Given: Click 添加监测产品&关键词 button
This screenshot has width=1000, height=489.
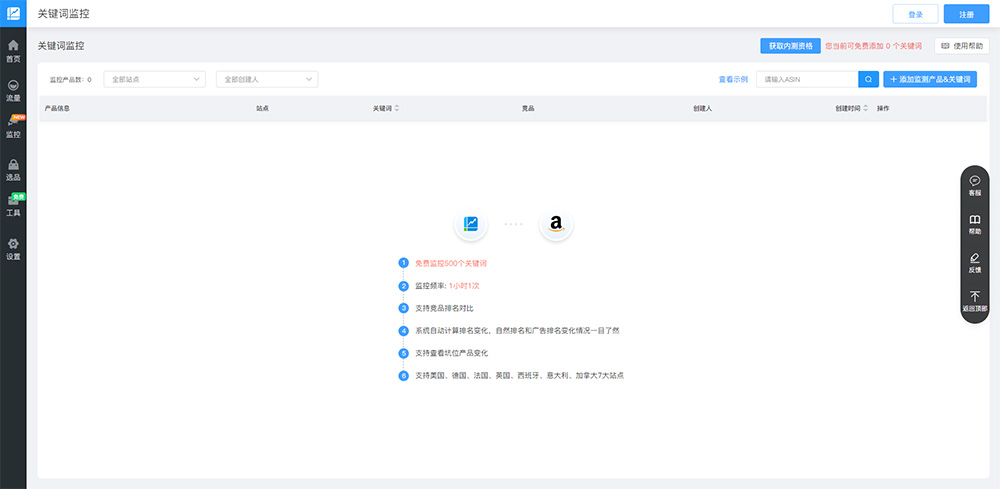Looking at the screenshot, I should pyautogui.click(x=930, y=79).
